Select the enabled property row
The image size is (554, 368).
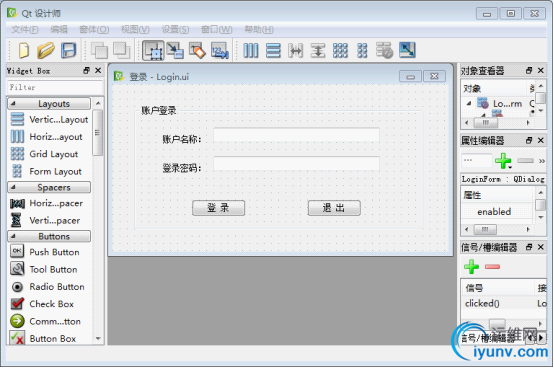[x=497, y=212]
